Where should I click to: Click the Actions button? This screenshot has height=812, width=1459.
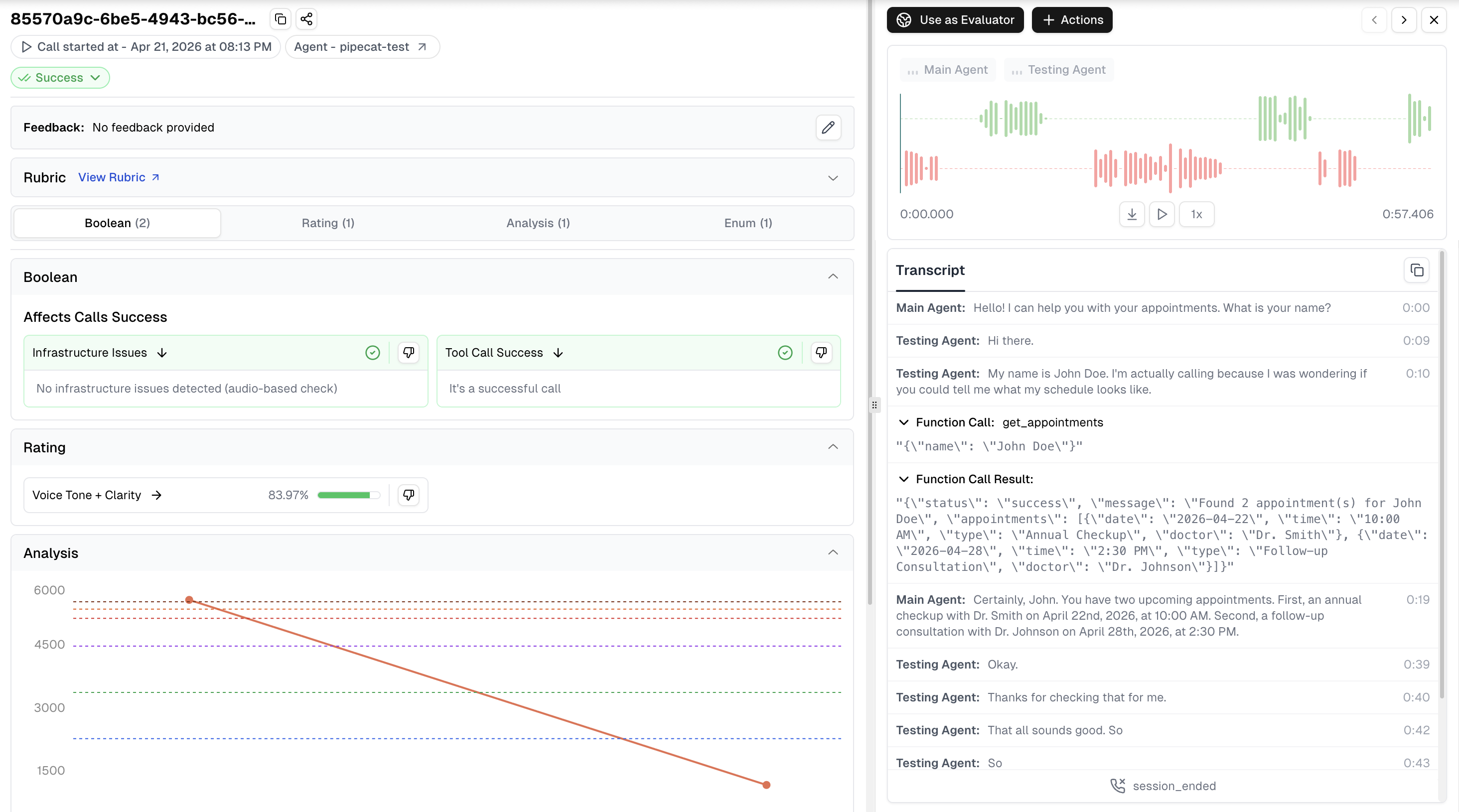pyautogui.click(x=1072, y=20)
